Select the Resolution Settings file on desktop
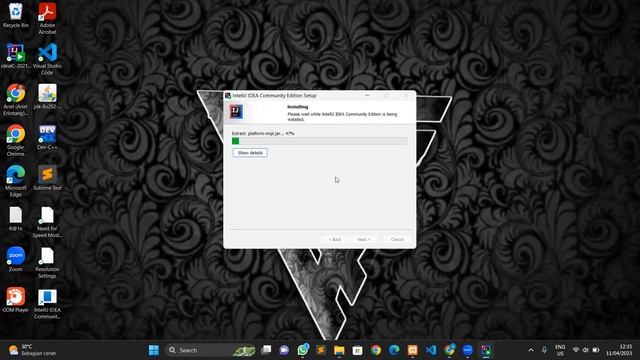This screenshot has width=640, height=360. (47, 263)
